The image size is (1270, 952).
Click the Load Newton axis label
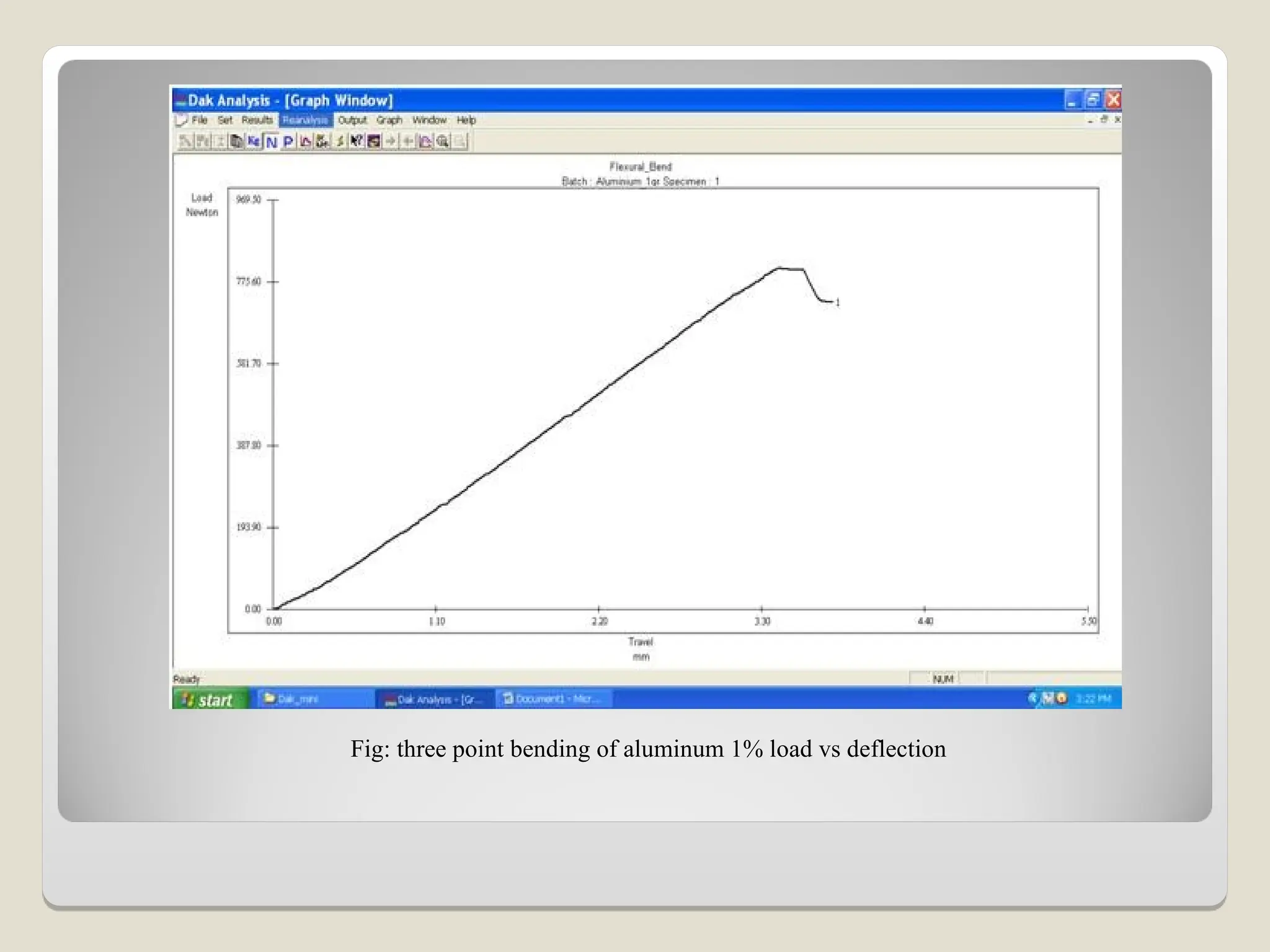[202, 205]
